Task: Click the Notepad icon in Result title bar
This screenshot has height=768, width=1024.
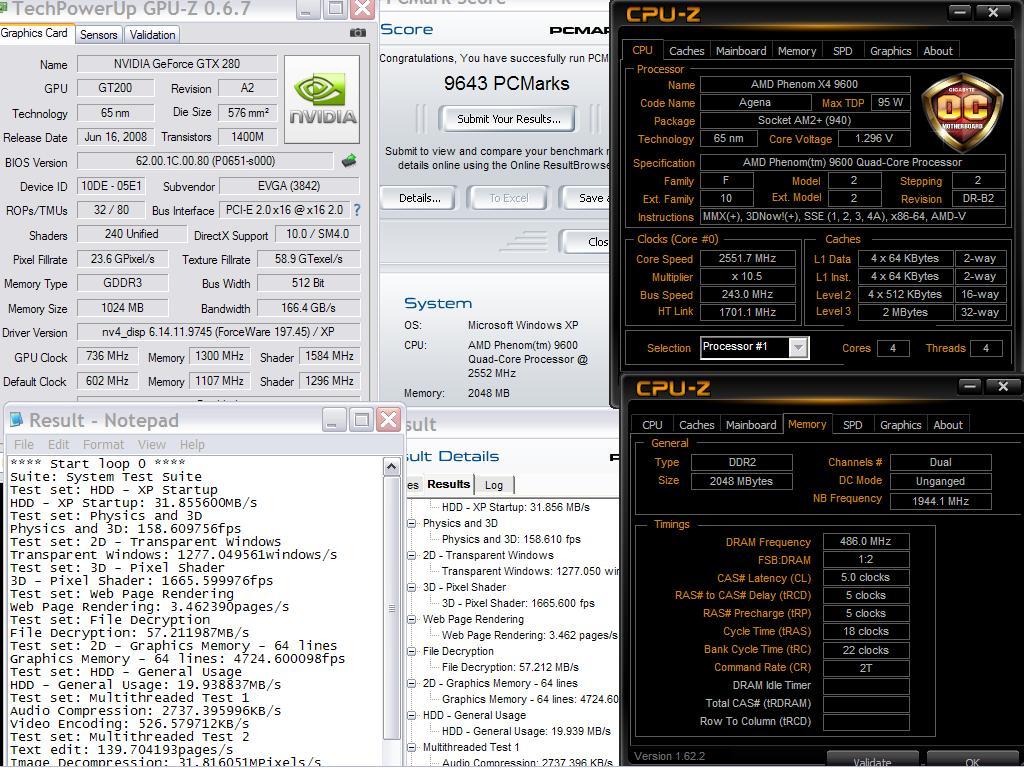Action: click(16, 419)
